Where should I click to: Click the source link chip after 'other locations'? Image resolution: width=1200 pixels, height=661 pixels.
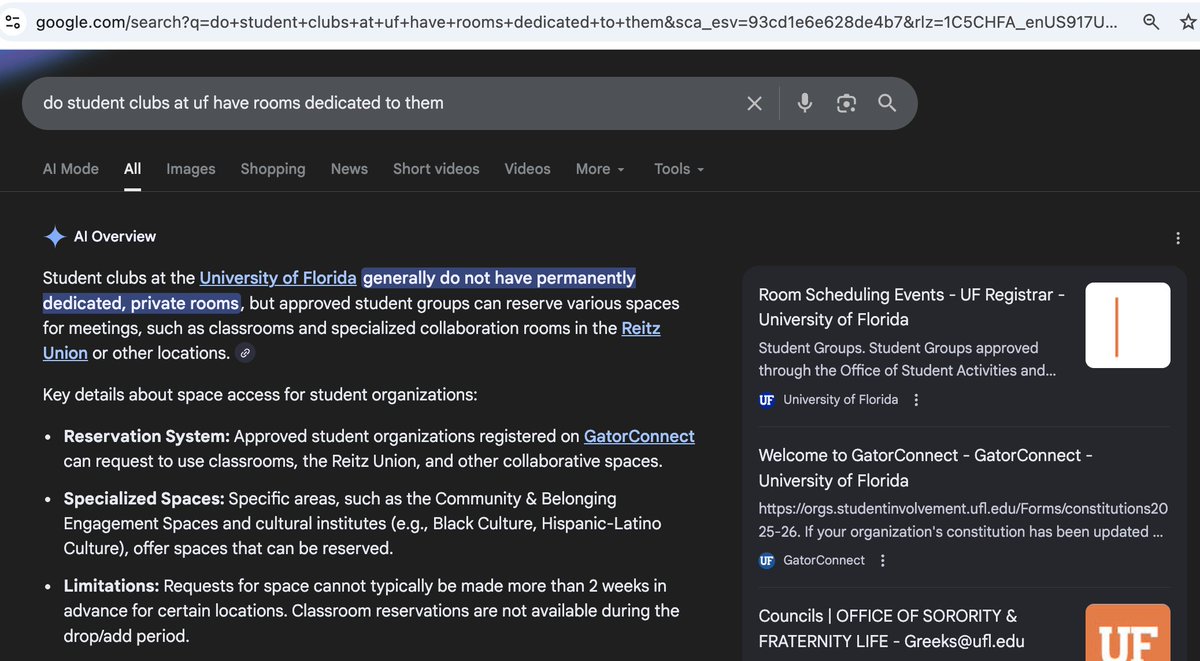tap(245, 353)
